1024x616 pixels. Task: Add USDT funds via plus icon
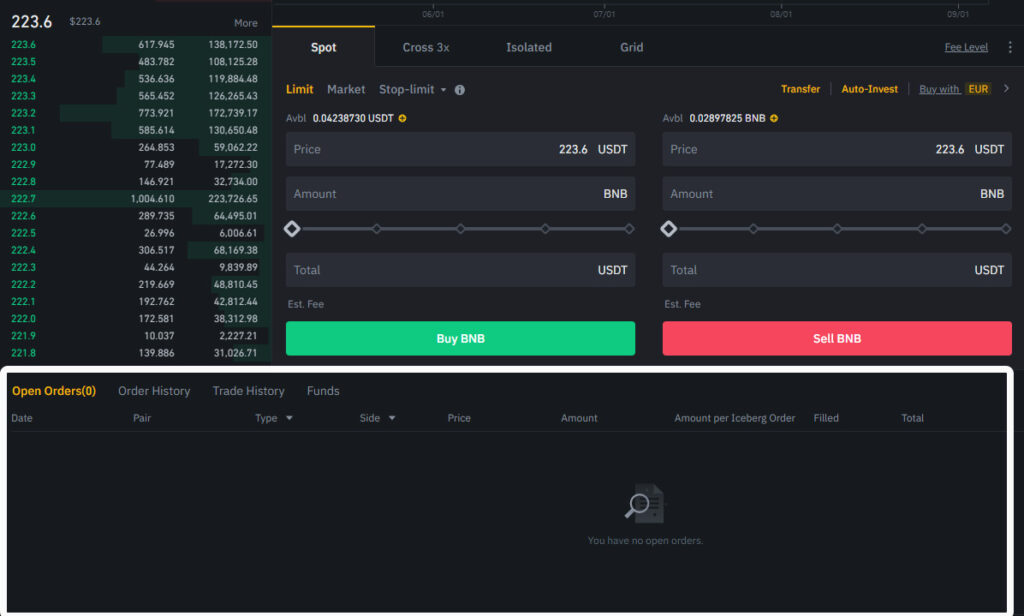pos(402,118)
